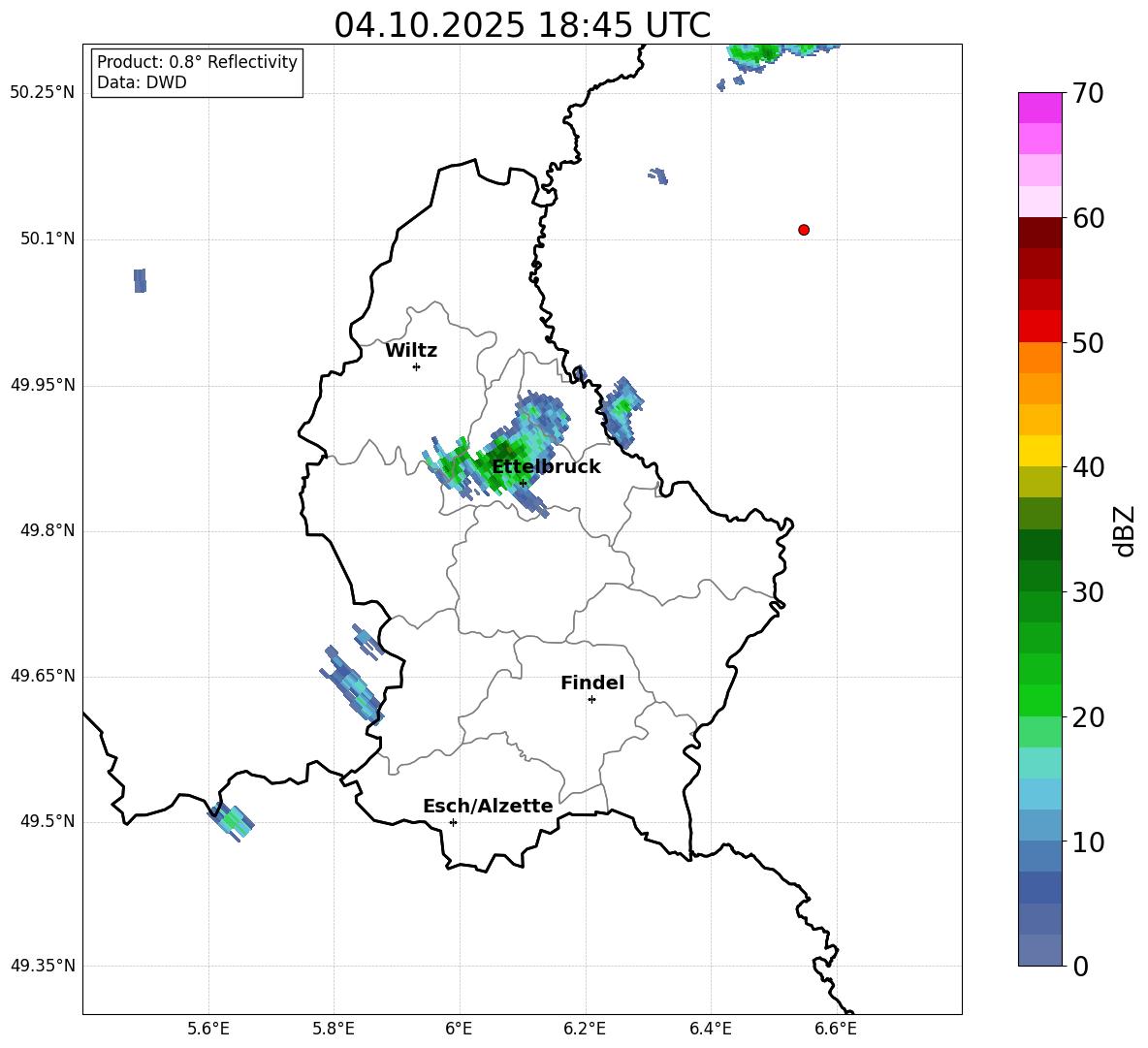The image size is (1148, 1048).
Task: Click the 30 label on the colorbar
Action: point(1088,592)
